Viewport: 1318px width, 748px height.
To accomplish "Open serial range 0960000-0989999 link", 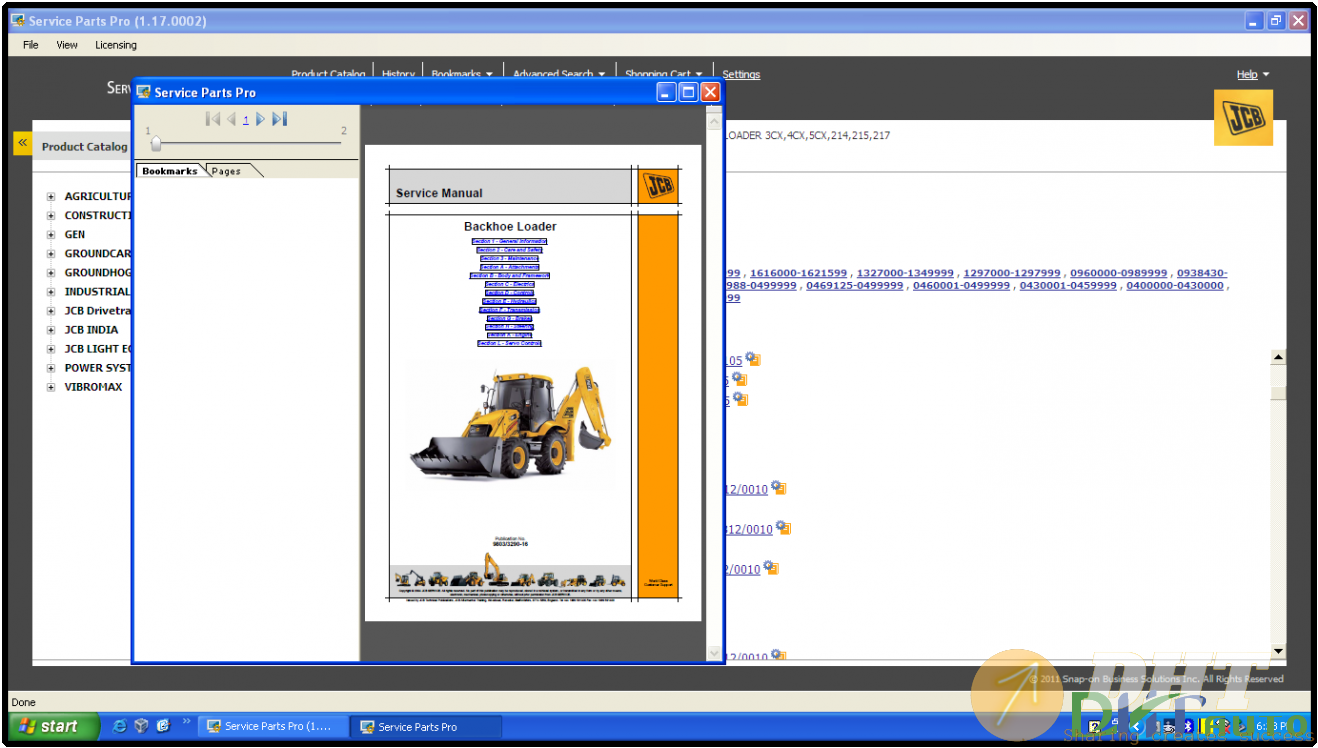I will (1119, 273).
